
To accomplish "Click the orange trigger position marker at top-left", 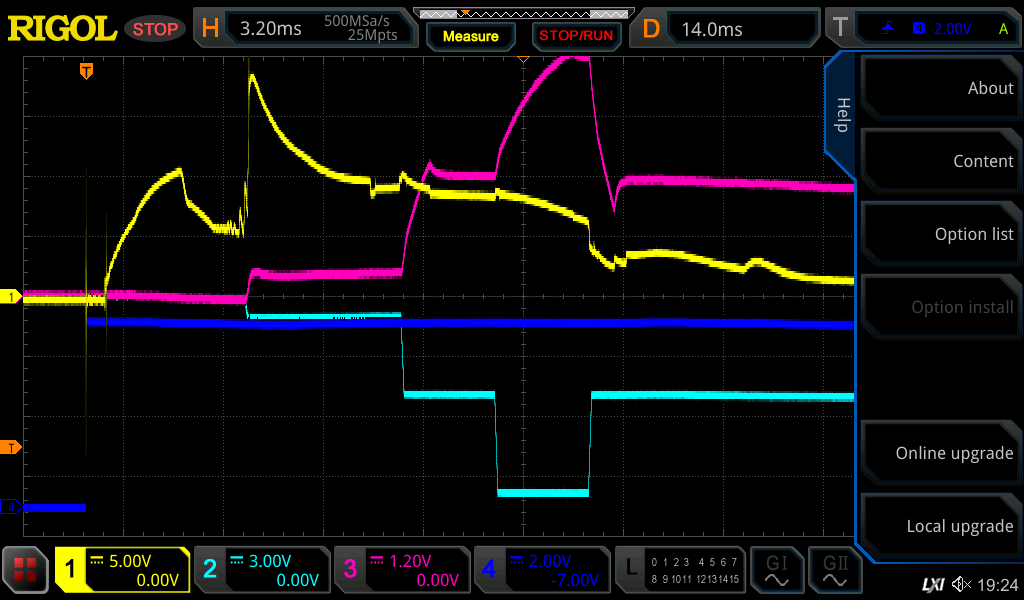I will pyautogui.click(x=87, y=71).
